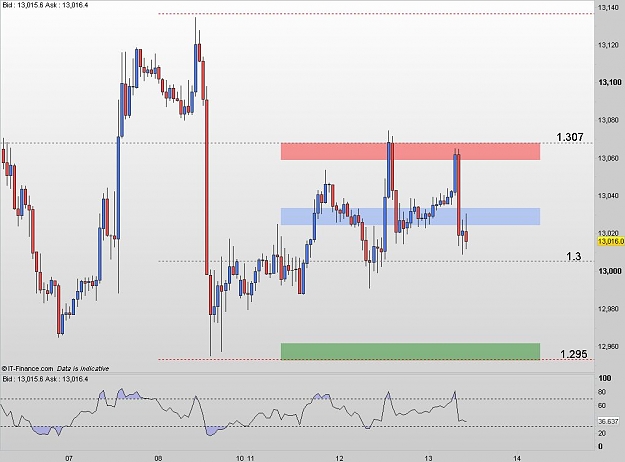The height and width of the screenshot is (462, 625).
Task: Click the RSI scale label 80
Action: tap(602, 392)
